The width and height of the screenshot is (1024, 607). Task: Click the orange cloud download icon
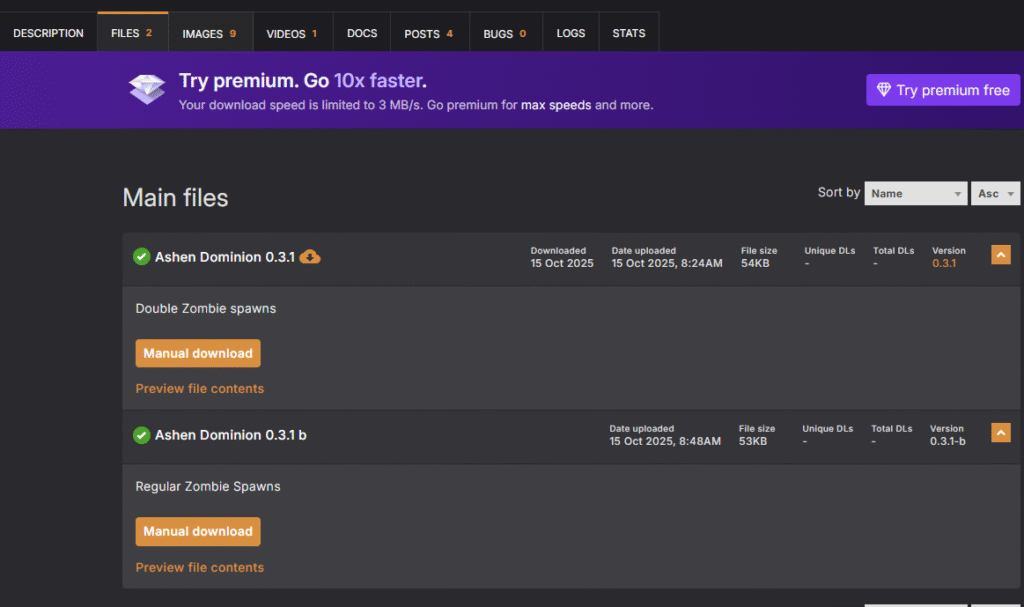[x=310, y=257]
